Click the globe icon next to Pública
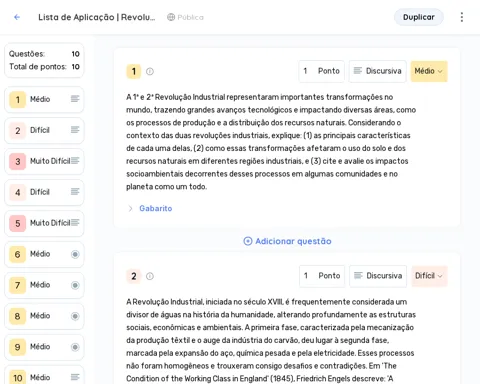480x384 pixels. pos(171,17)
